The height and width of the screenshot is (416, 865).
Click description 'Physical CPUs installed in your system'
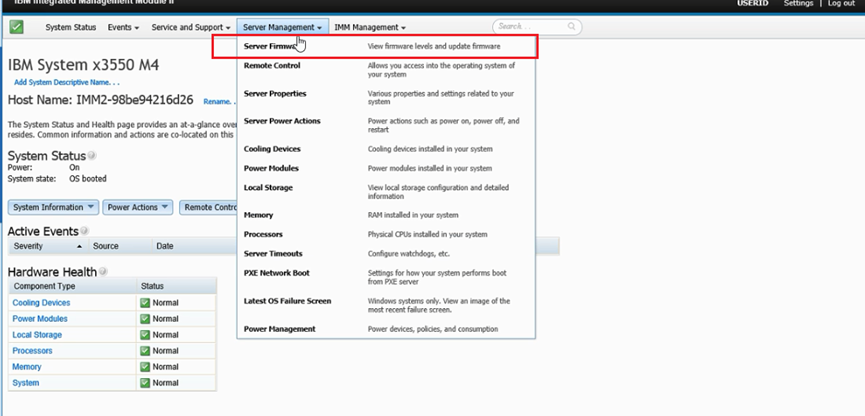(428, 234)
